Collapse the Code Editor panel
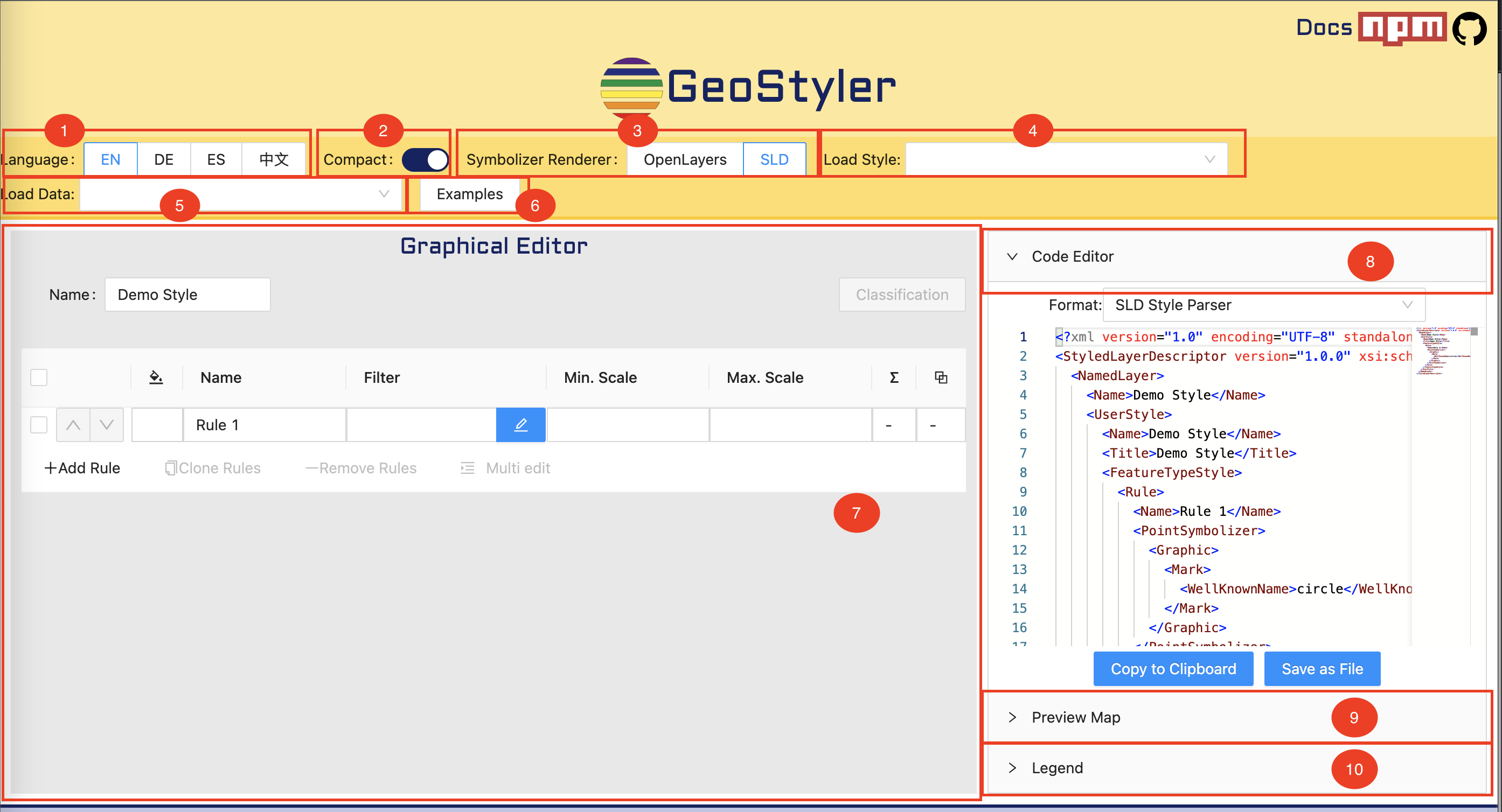The image size is (1502, 812). pyautogui.click(x=1236, y=256)
